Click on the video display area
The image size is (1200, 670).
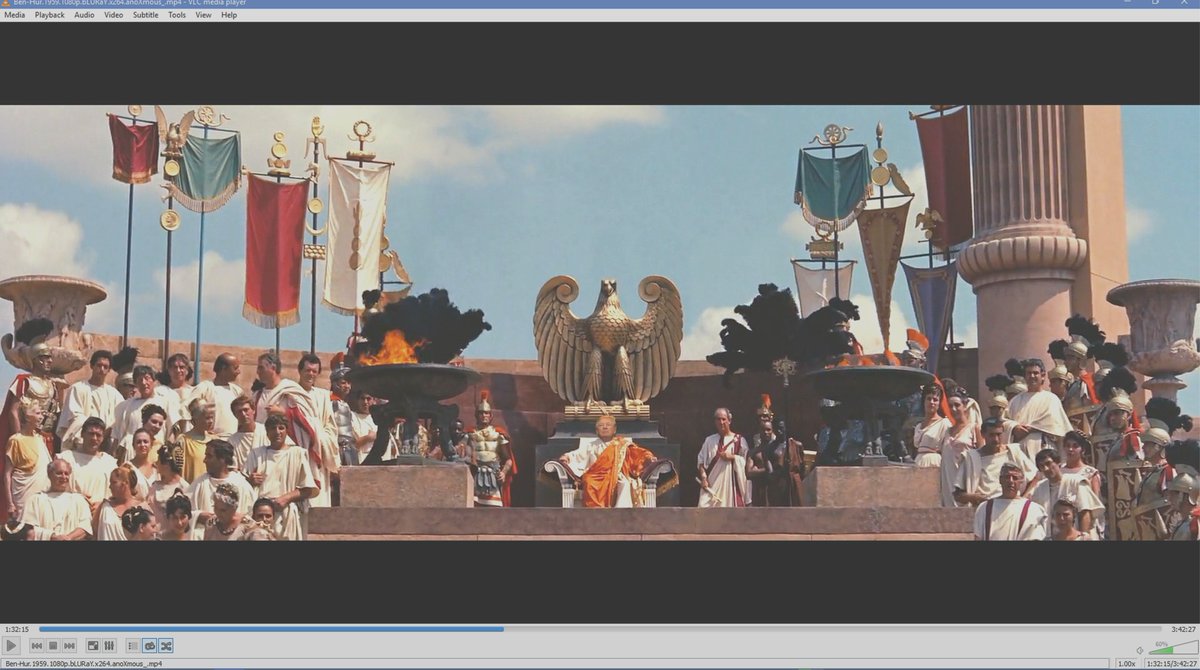pos(600,322)
